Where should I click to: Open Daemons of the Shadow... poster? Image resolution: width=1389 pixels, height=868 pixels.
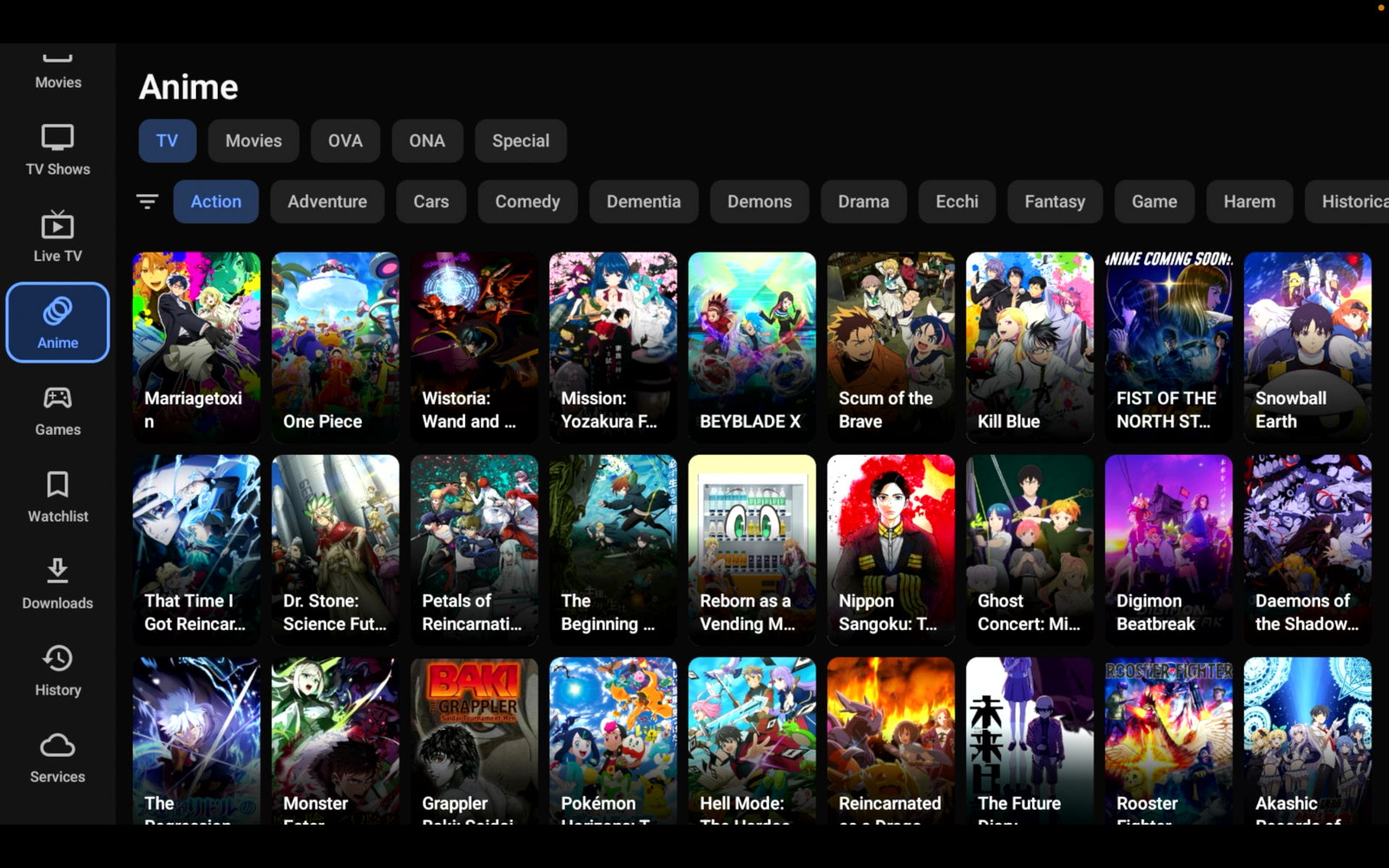pyautogui.click(x=1308, y=549)
